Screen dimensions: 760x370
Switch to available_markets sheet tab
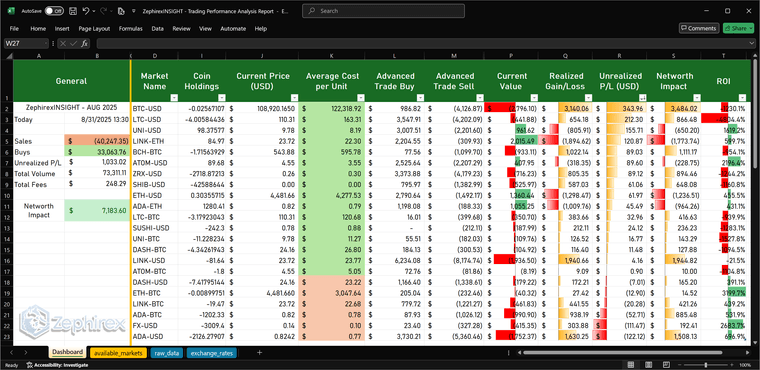click(118, 353)
